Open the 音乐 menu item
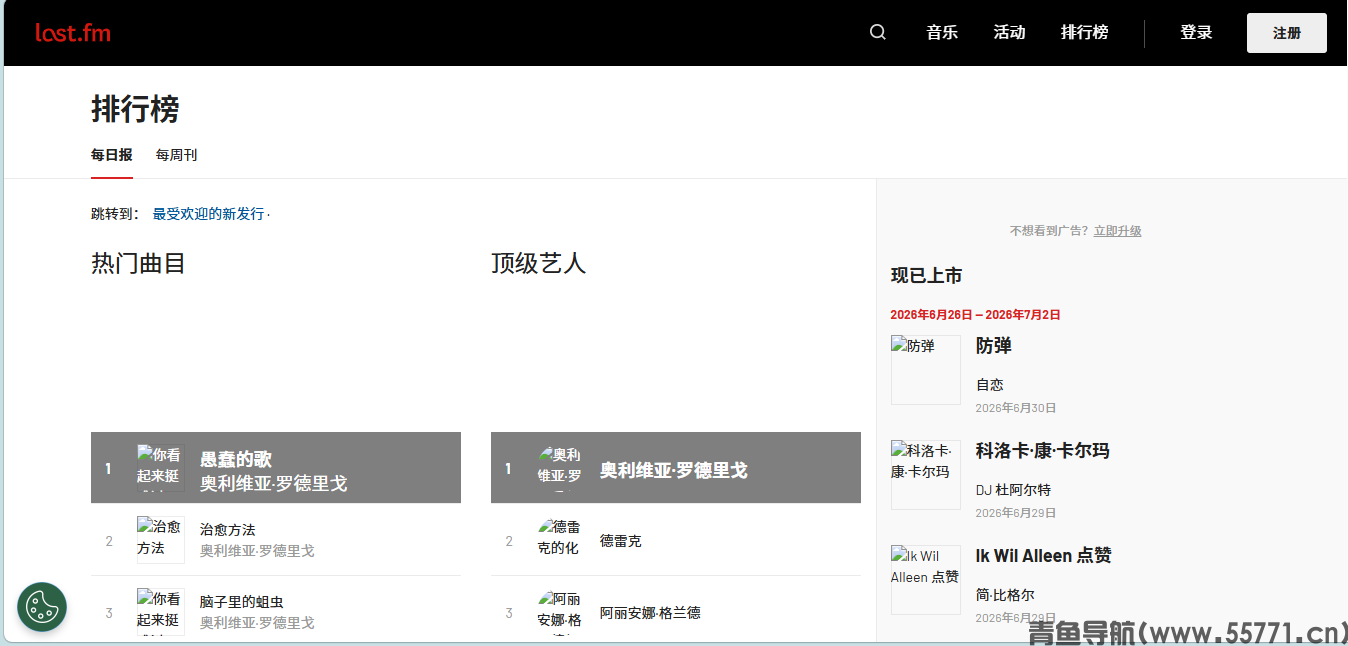The width and height of the screenshot is (1348, 646). point(942,33)
